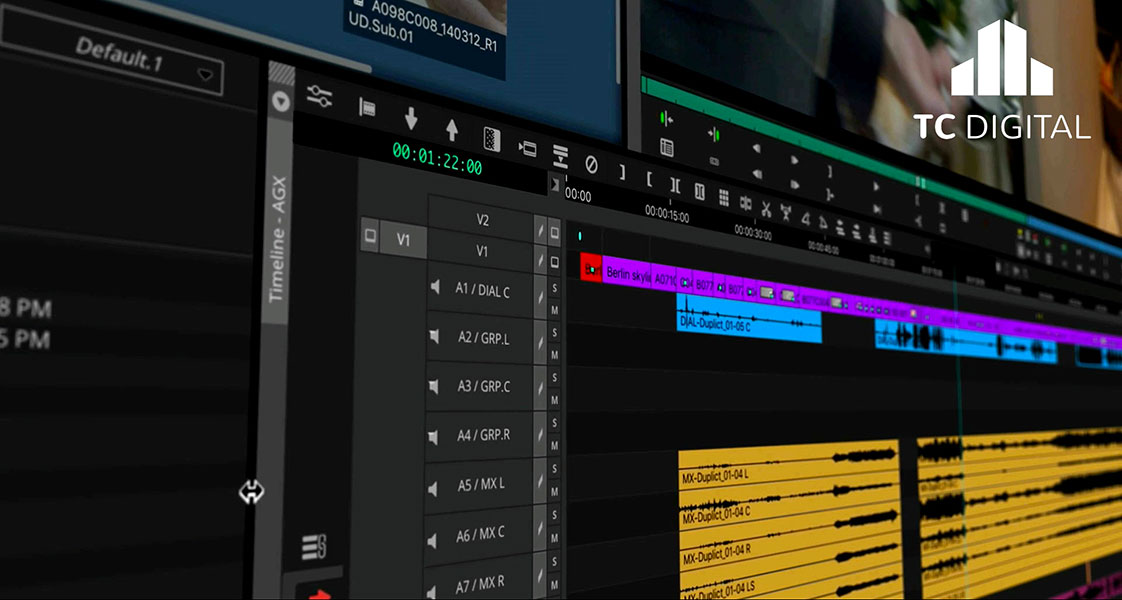The width and height of the screenshot is (1122, 600).
Task: Click the Mark Out bracket icon
Action: [622, 172]
